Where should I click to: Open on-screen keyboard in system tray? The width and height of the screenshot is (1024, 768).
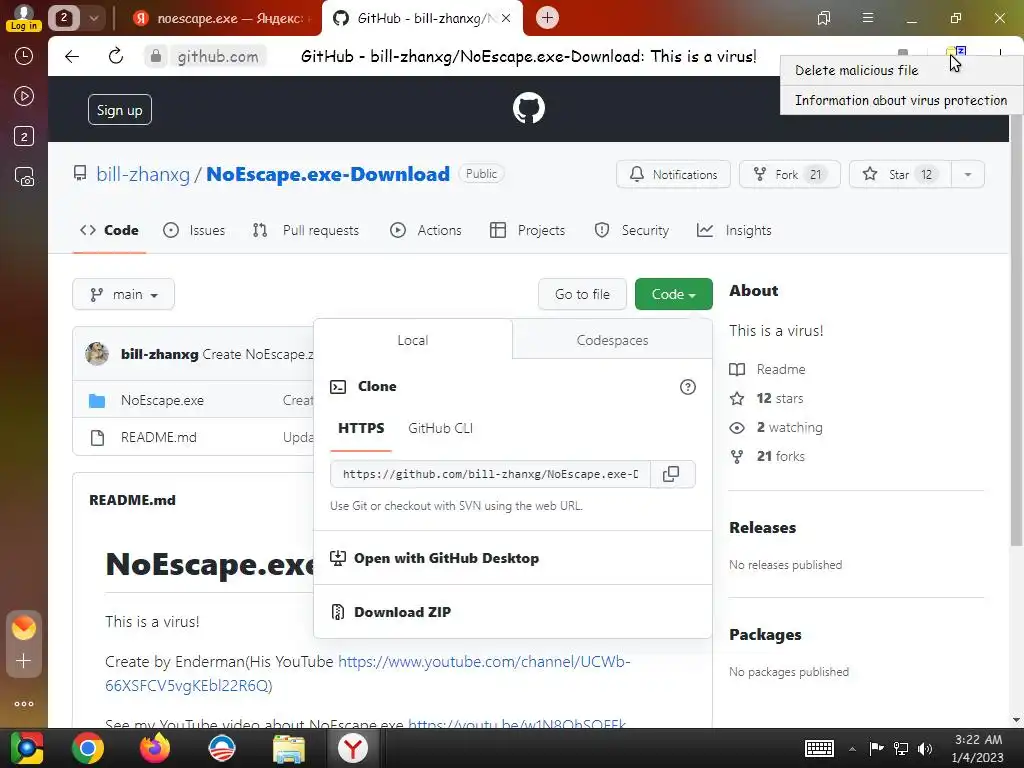click(820, 748)
